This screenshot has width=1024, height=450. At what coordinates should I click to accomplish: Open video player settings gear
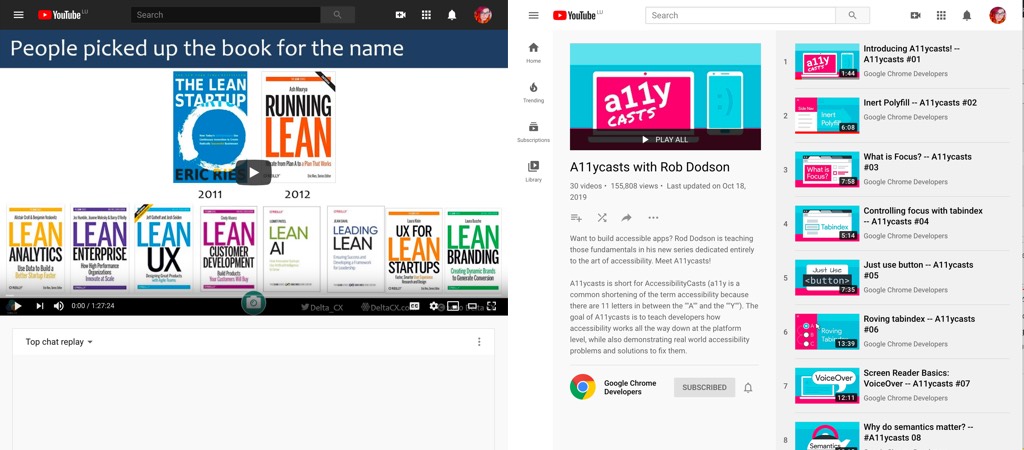(x=434, y=306)
